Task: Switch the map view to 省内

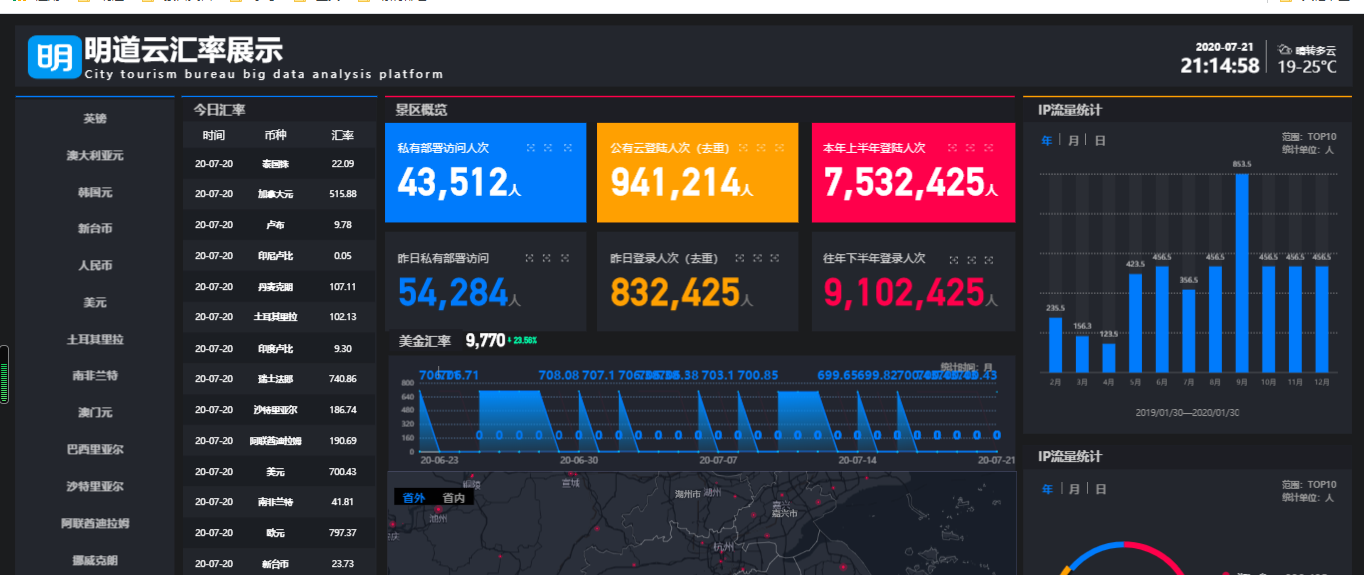Action: [x=454, y=497]
